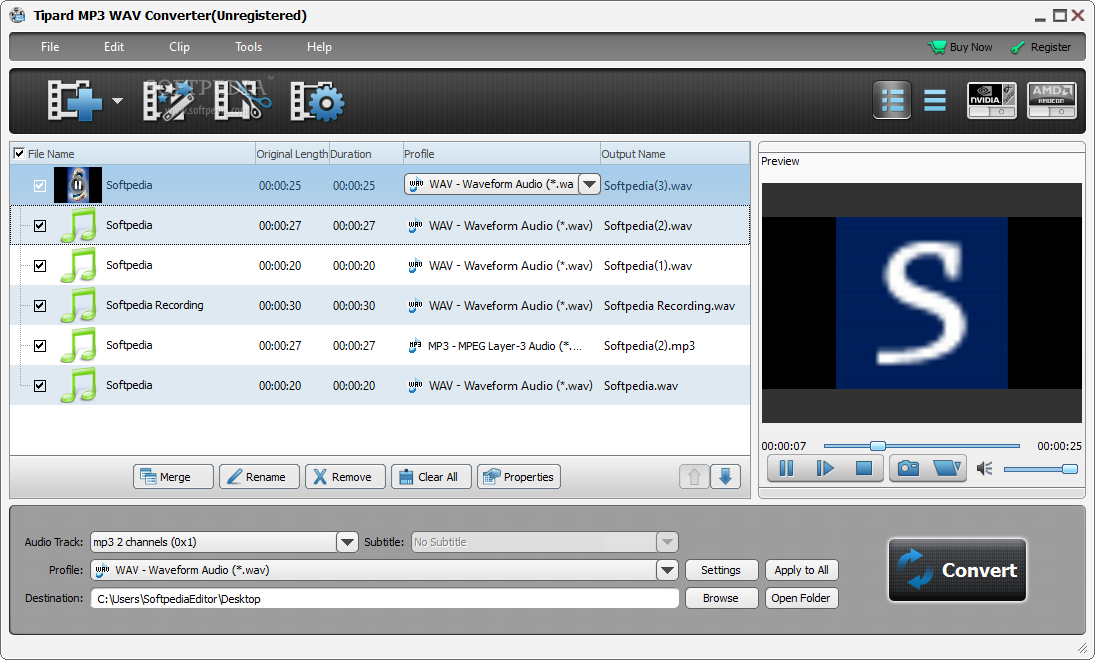Screen dimensions: 1095x660
Task: Pause the preview playback
Action: [786, 468]
